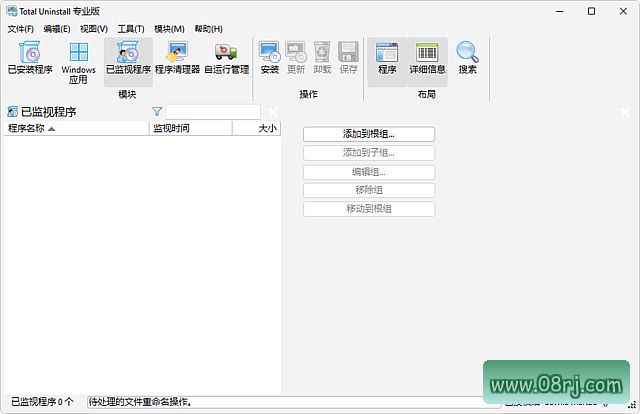The width and height of the screenshot is (640, 414).
Task: Click the 添加到根组... button
Action: 369,134
